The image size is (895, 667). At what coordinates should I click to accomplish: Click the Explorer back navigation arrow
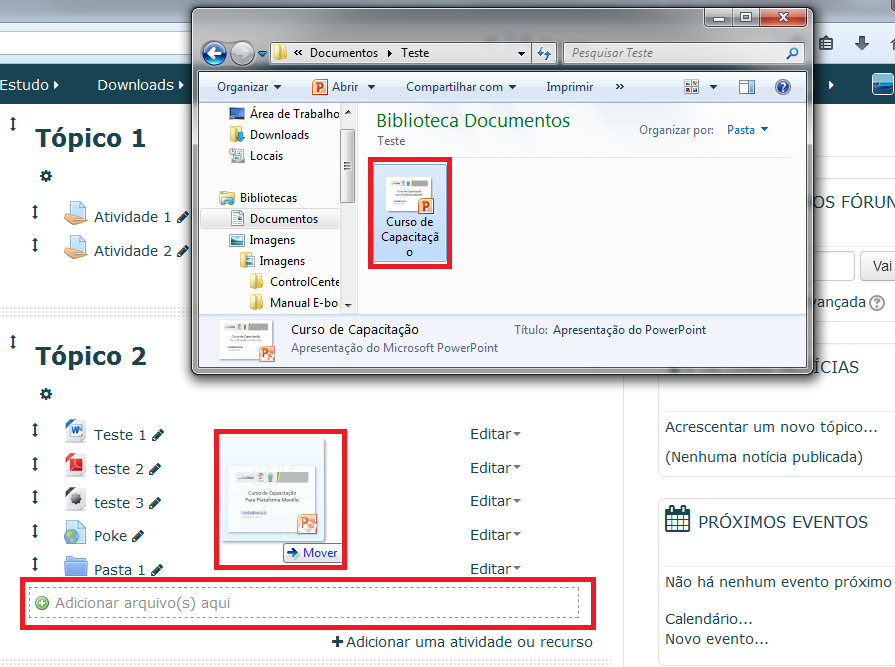point(214,53)
